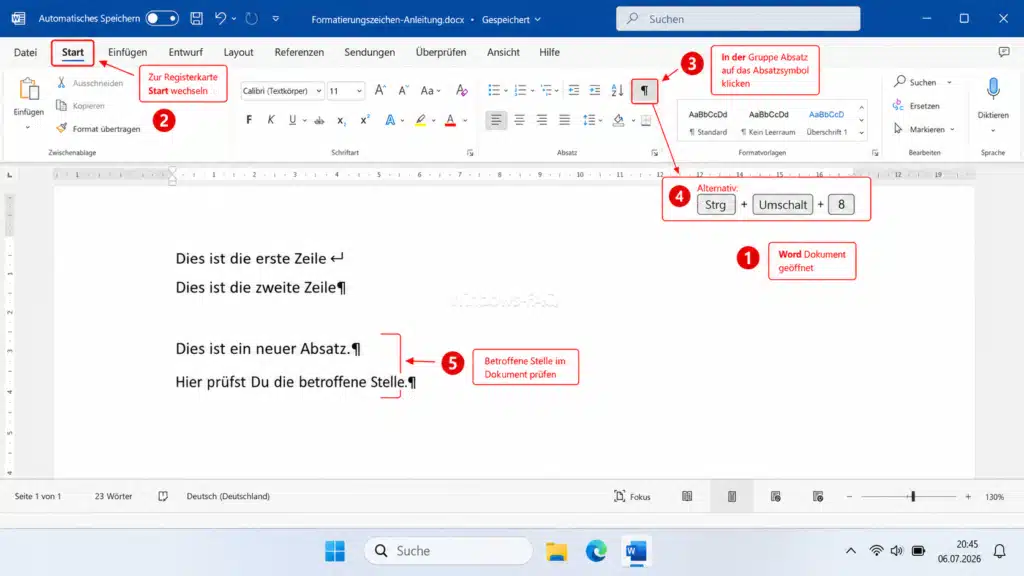This screenshot has height=576, width=1024.
Task: Open the font color dropdown arrow
Action: [465, 121]
